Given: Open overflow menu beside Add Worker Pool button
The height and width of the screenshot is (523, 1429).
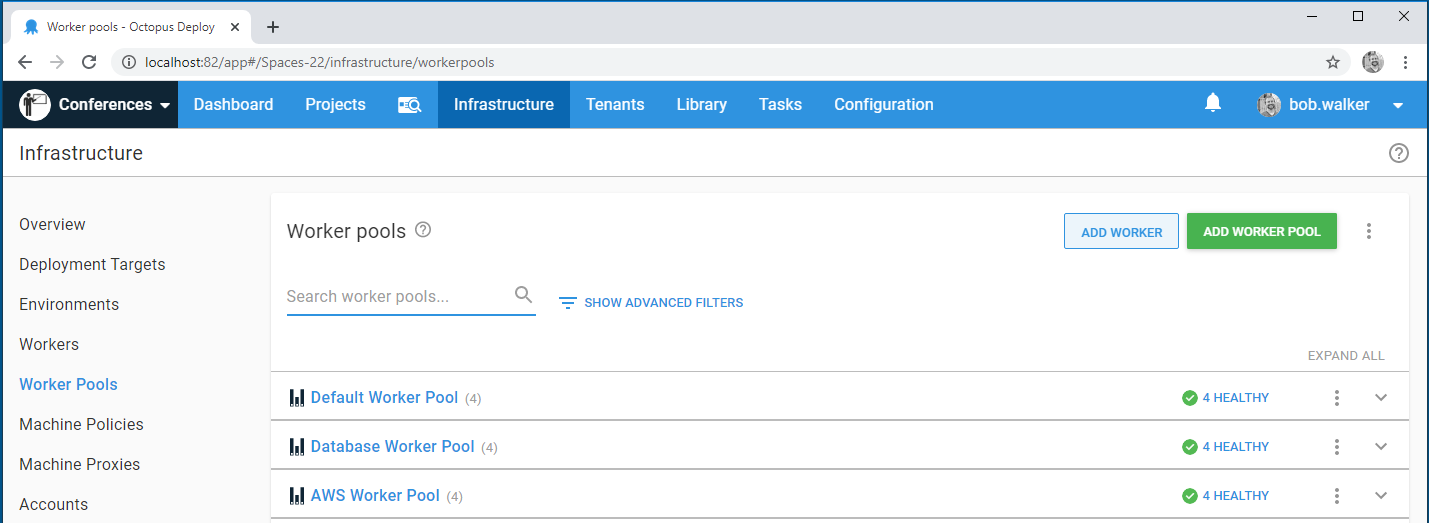Looking at the screenshot, I should tap(1368, 231).
